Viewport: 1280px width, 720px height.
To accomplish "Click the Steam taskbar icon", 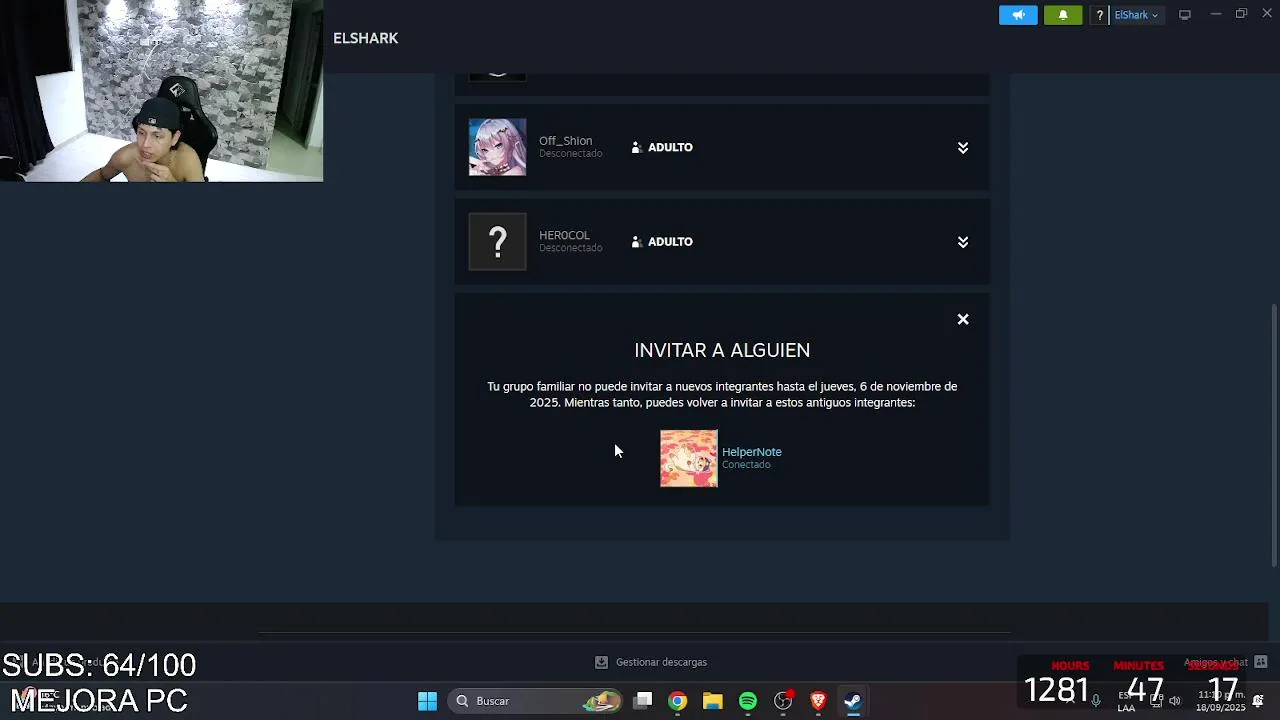I will (853, 701).
